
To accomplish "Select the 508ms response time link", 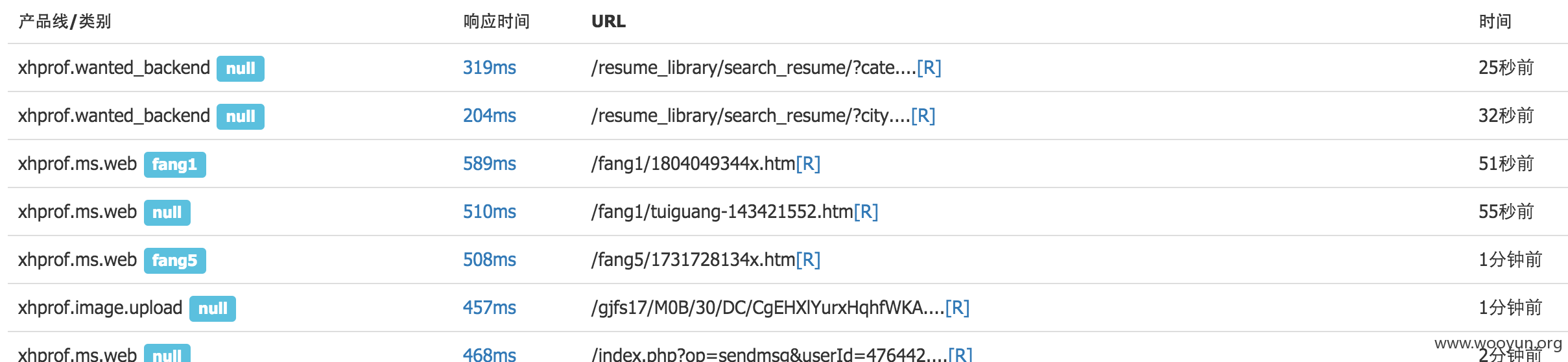I will (489, 259).
